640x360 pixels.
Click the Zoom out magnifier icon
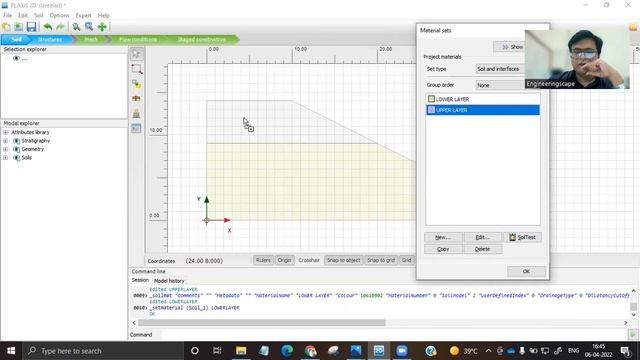[x=89, y=27]
